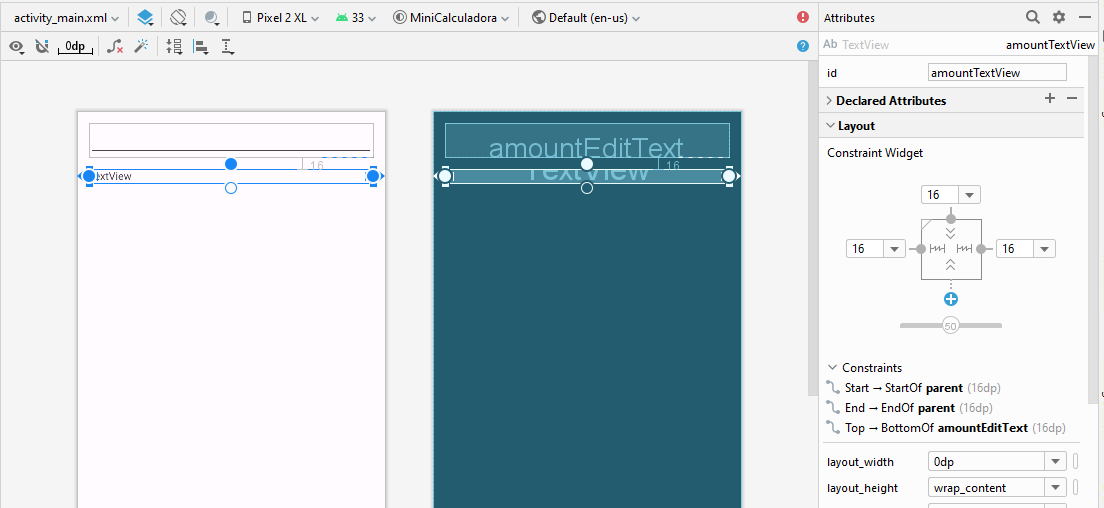Open the activity_main.xml file menu
Viewport: 1104px width, 508px height.
point(67,18)
